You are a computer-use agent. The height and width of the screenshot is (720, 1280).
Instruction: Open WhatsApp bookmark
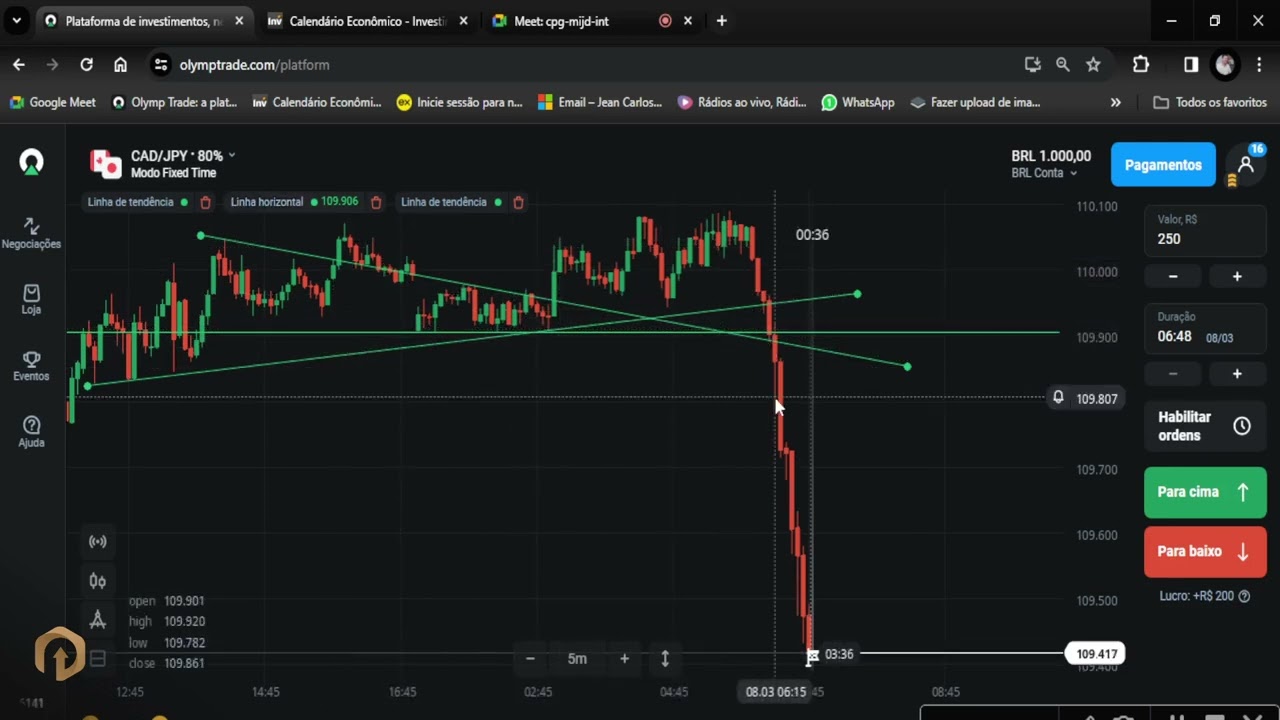point(858,102)
